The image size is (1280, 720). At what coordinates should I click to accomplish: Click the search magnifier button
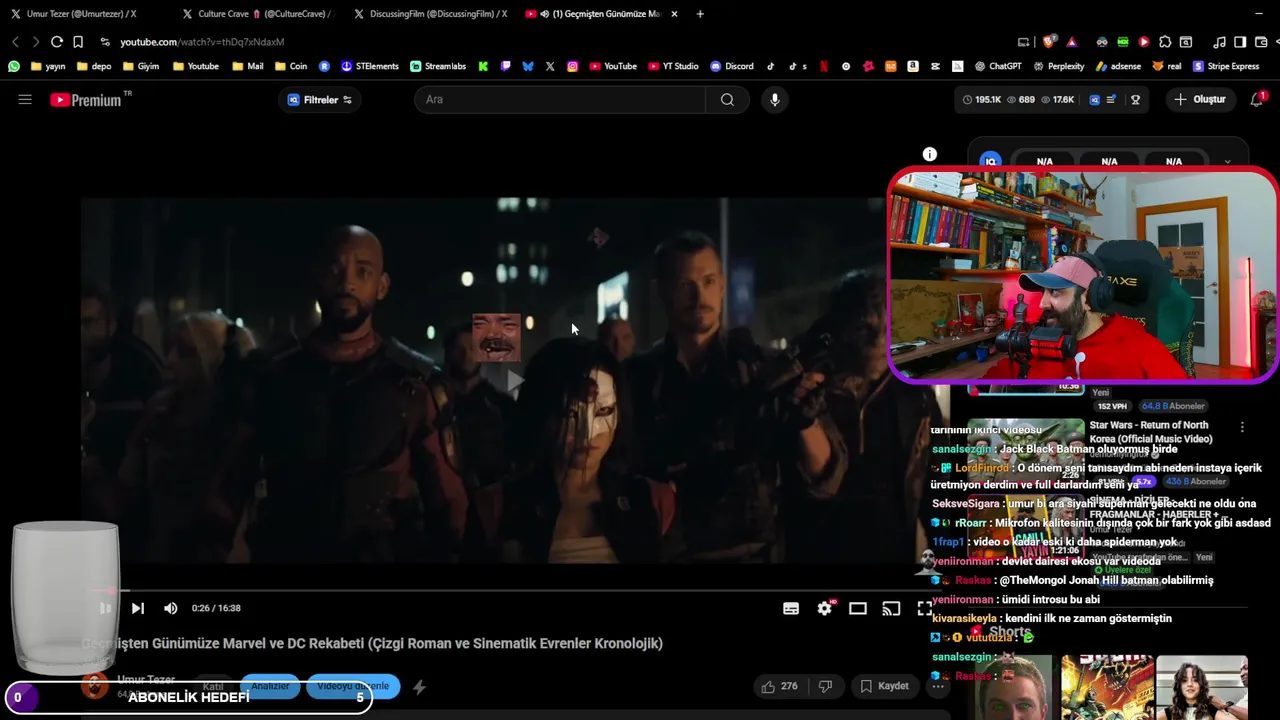[727, 99]
